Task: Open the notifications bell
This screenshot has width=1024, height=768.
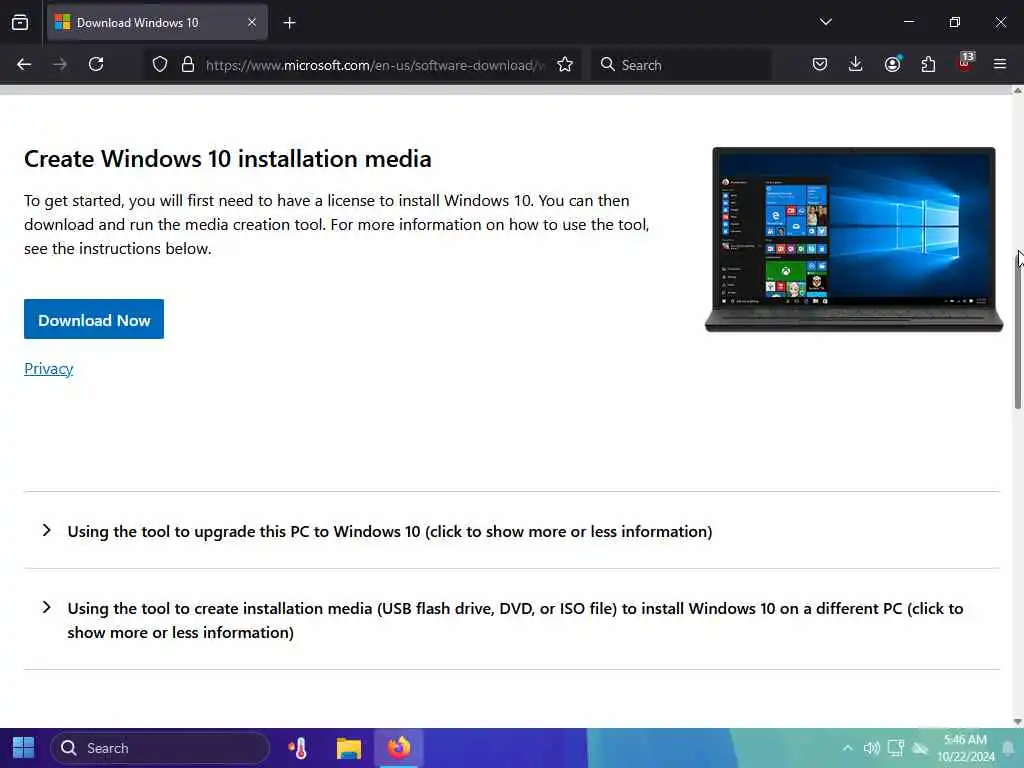Action: point(1009,748)
